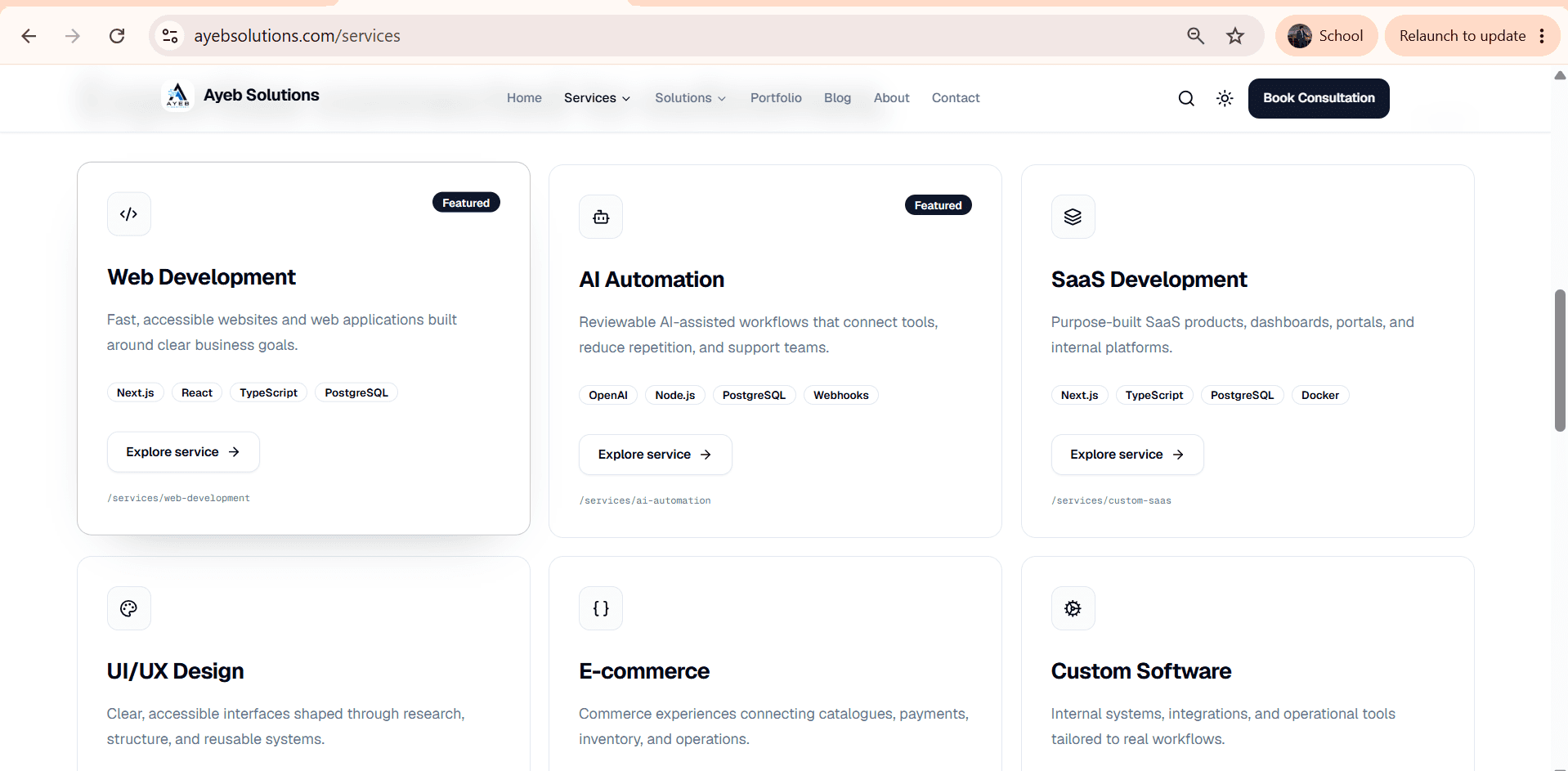1568x771 pixels.
Task: Click Featured badge on AI Automation card
Action: coord(939,205)
